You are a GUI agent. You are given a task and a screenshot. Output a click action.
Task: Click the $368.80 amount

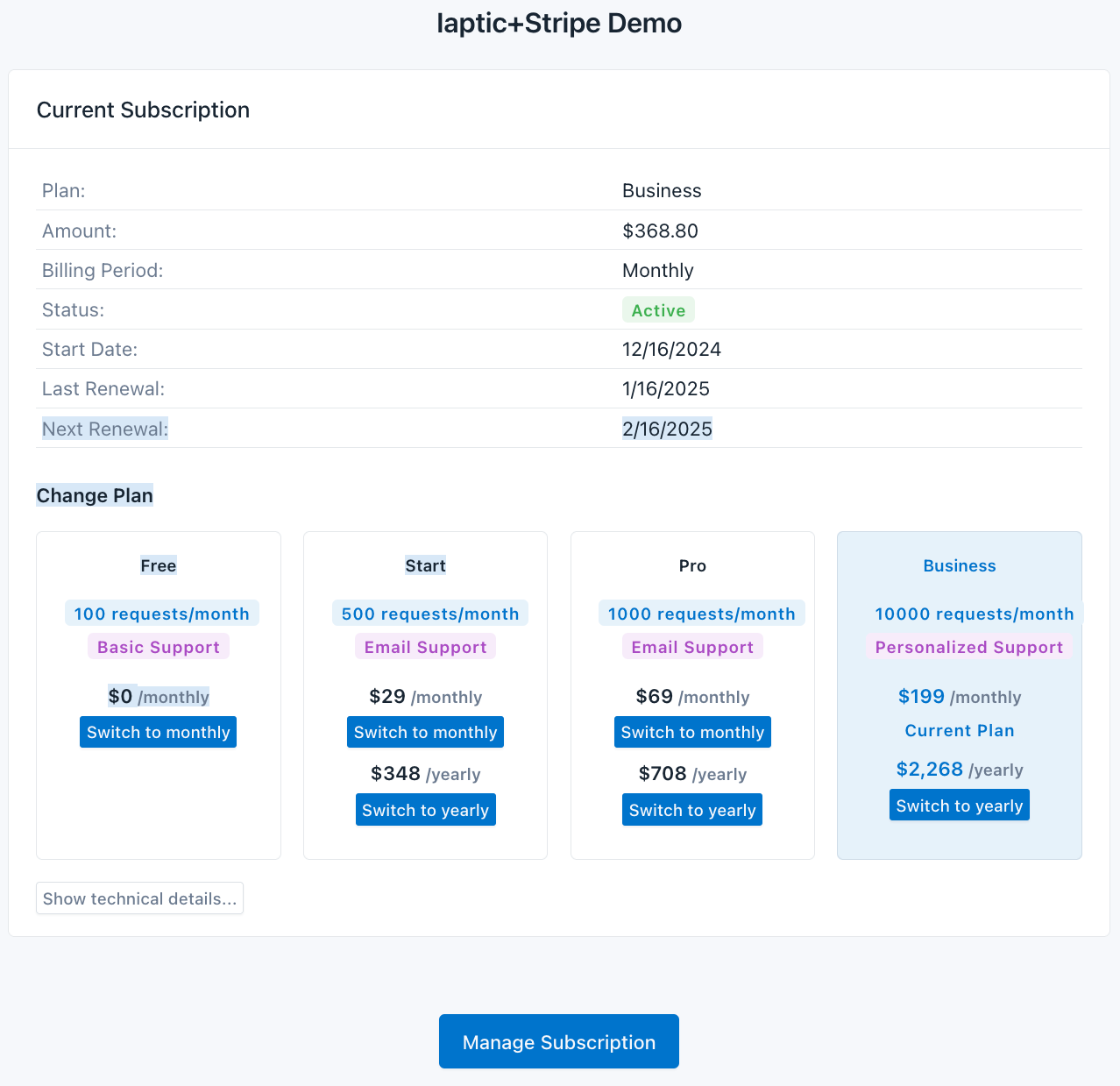660,231
